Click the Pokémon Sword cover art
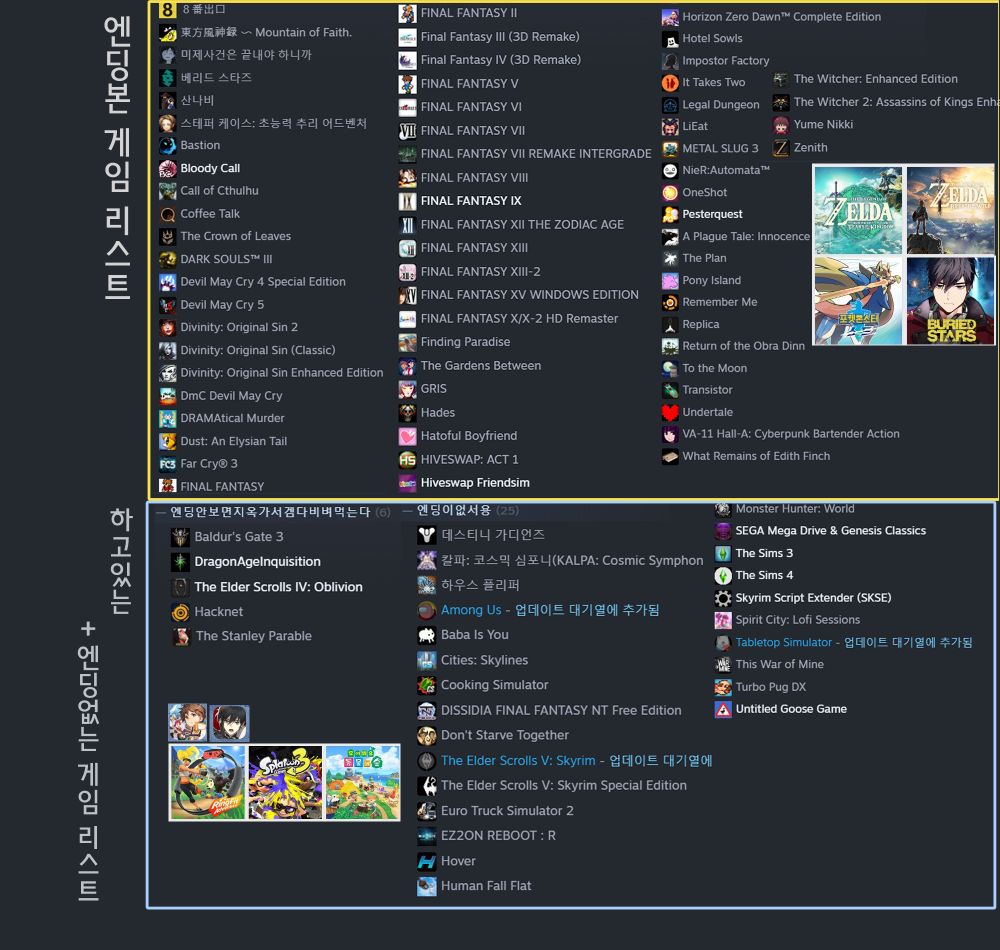The height and width of the screenshot is (950, 1000). [858, 301]
